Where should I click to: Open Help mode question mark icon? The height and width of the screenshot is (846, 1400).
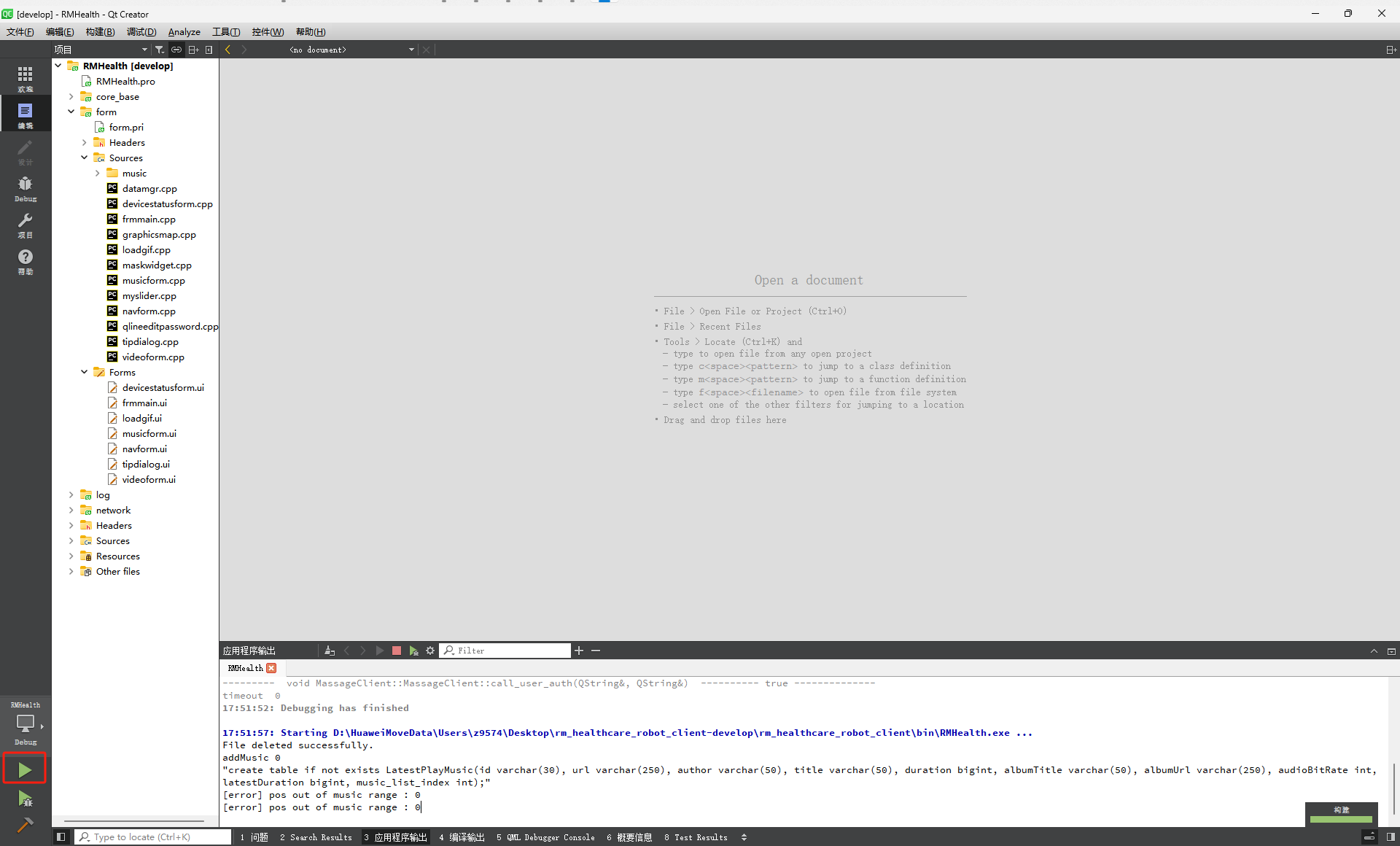[x=26, y=260]
